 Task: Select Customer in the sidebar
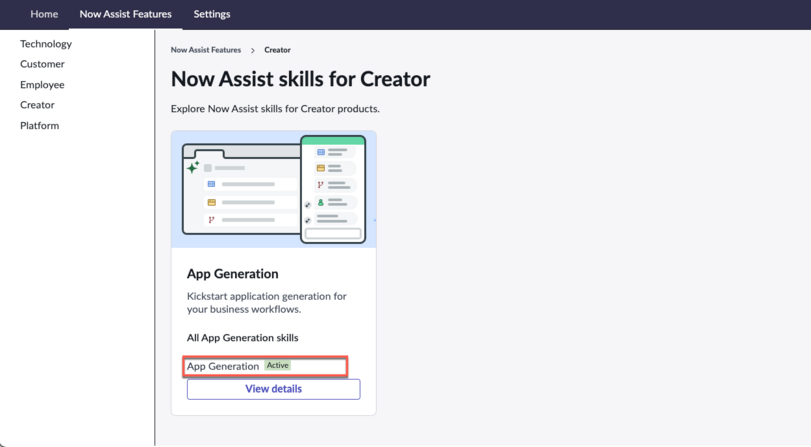tap(42, 64)
